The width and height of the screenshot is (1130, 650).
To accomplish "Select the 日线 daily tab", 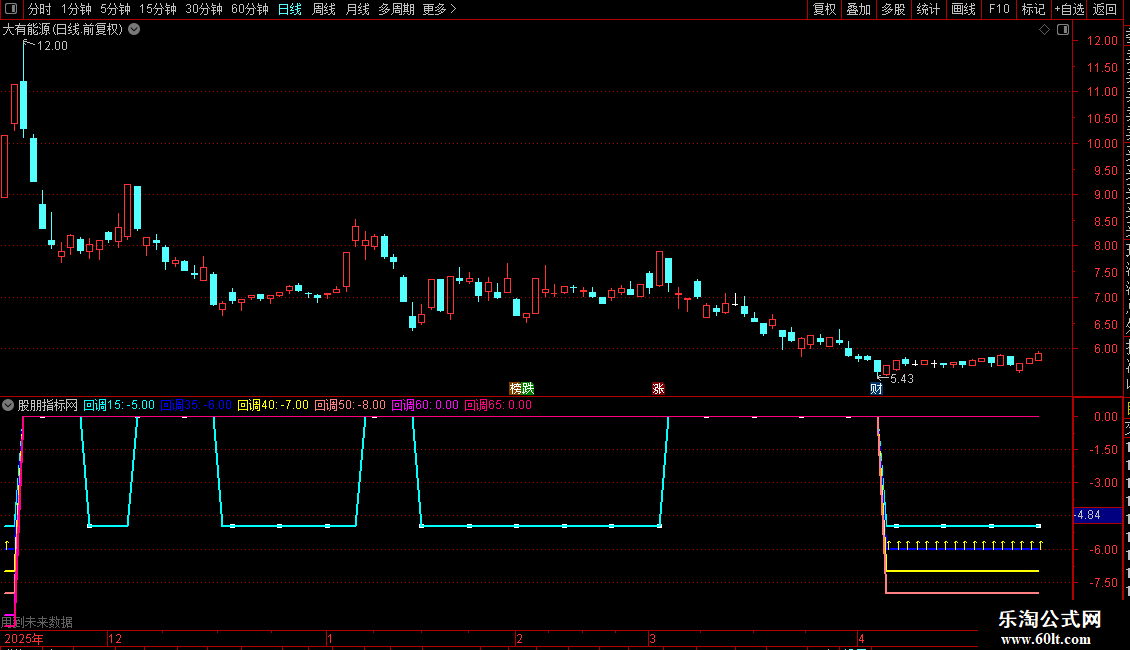I will coord(290,9).
